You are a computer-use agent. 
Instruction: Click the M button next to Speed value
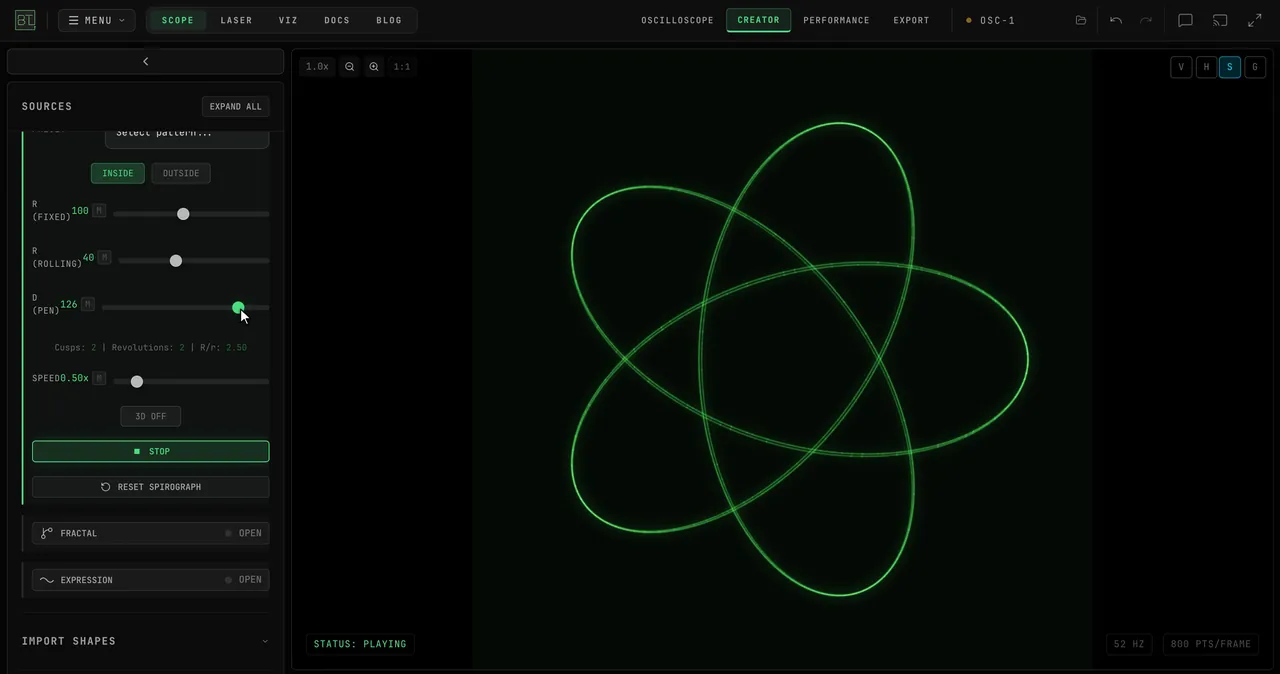[x=99, y=378]
